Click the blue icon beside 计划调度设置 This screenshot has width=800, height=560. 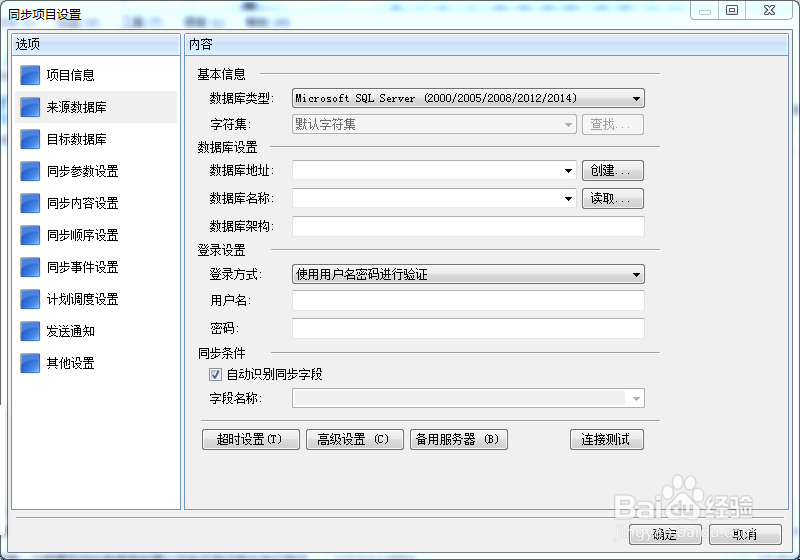point(30,299)
